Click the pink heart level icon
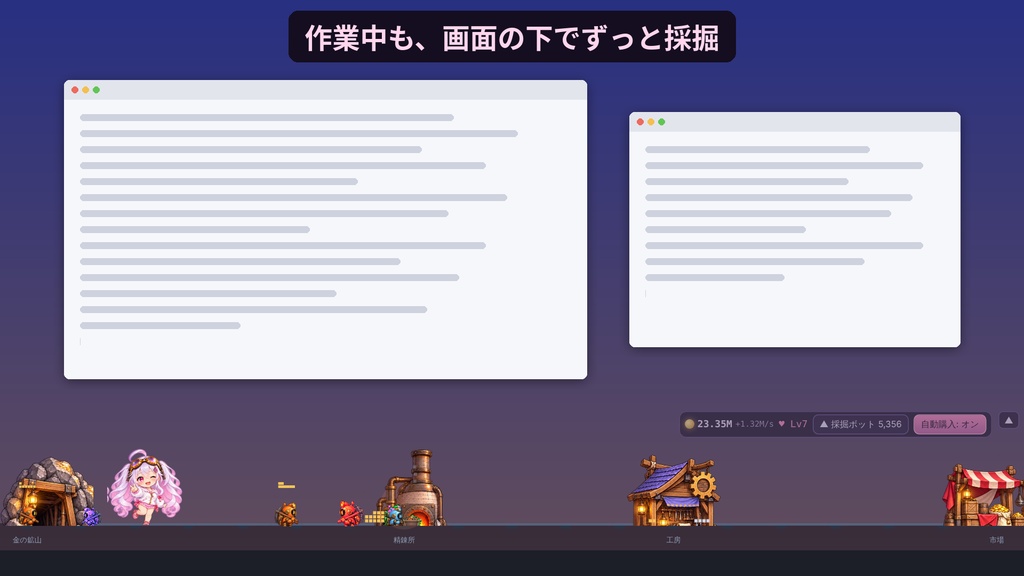The width and height of the screenshot is (1024, 576). [x=781, y=424]
